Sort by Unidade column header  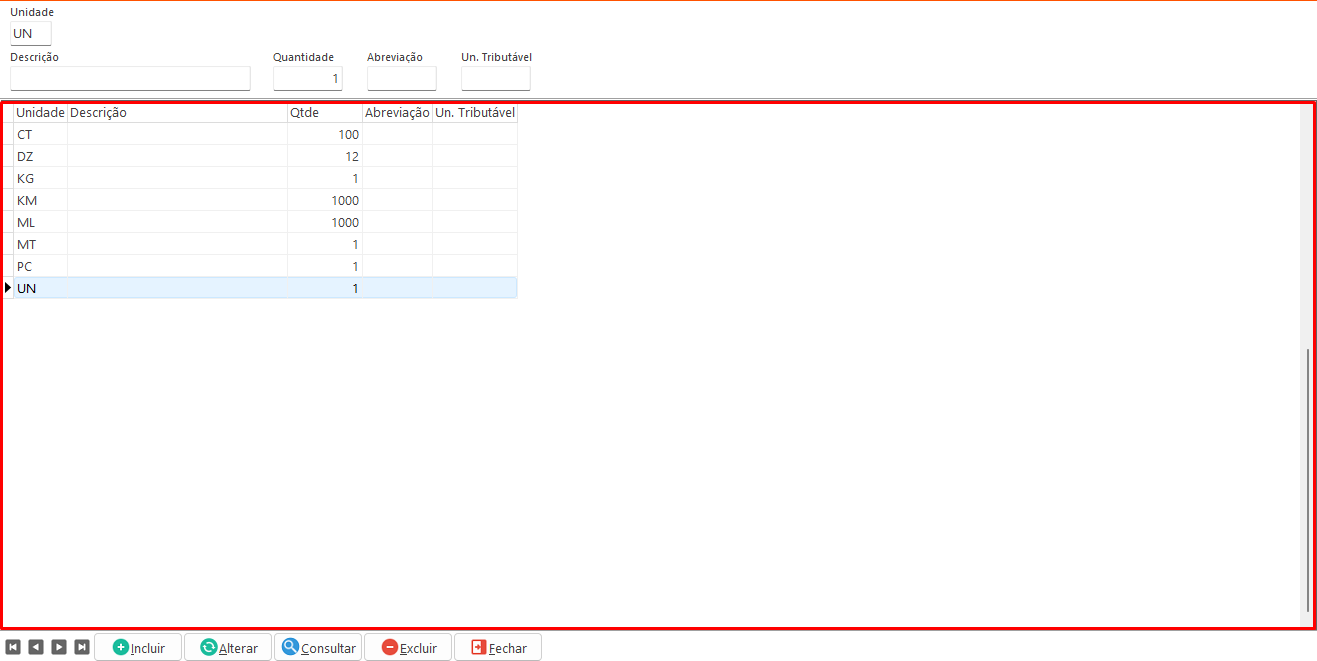(x=40, y=113)
